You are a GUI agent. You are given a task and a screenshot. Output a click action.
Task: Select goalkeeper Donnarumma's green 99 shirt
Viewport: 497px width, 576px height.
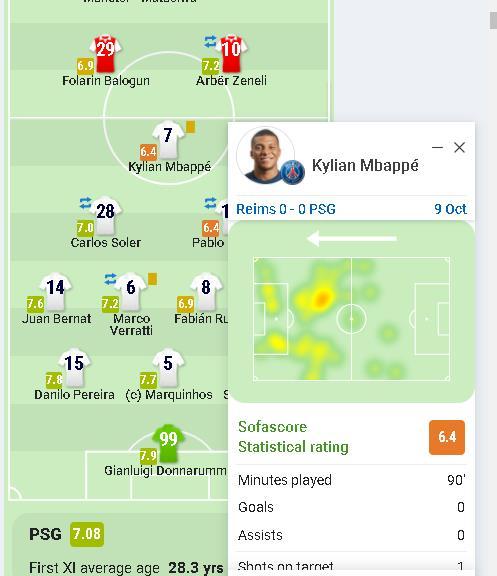tap(168, 443)
